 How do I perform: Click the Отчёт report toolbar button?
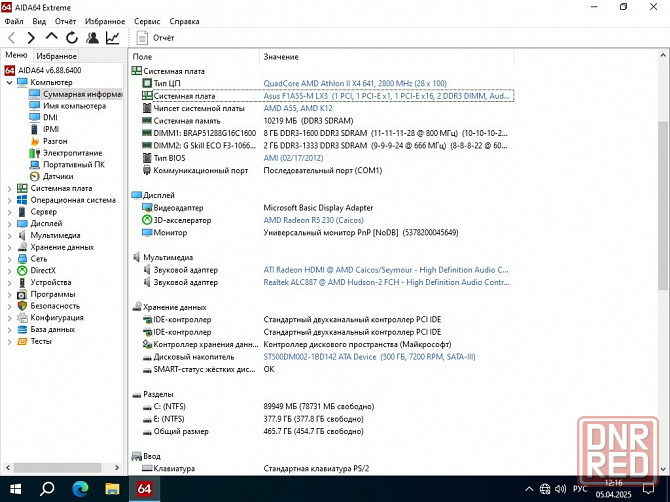[x=156, y=38]
